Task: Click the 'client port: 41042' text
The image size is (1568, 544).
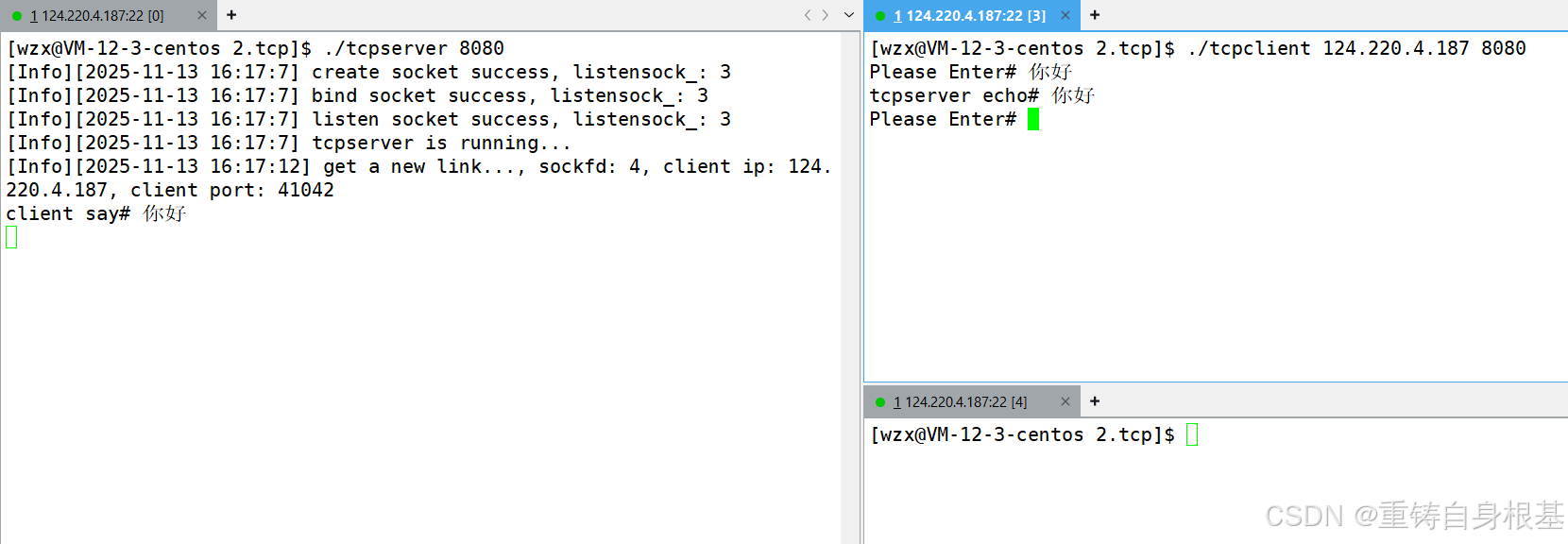Action: click(x=232, y=190)
